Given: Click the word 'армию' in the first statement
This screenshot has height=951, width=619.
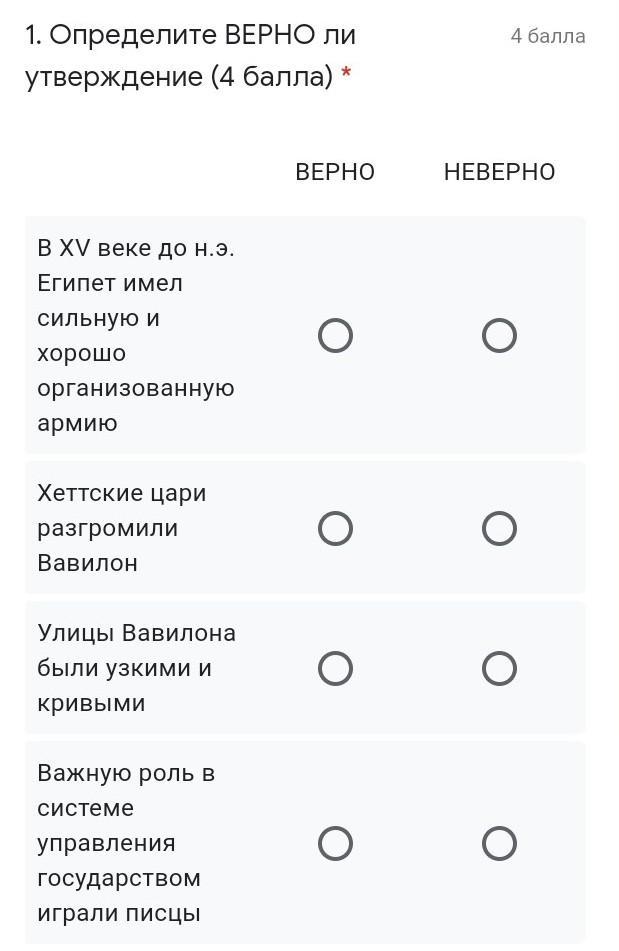Looking at the screenshot, I should (77, 423).
